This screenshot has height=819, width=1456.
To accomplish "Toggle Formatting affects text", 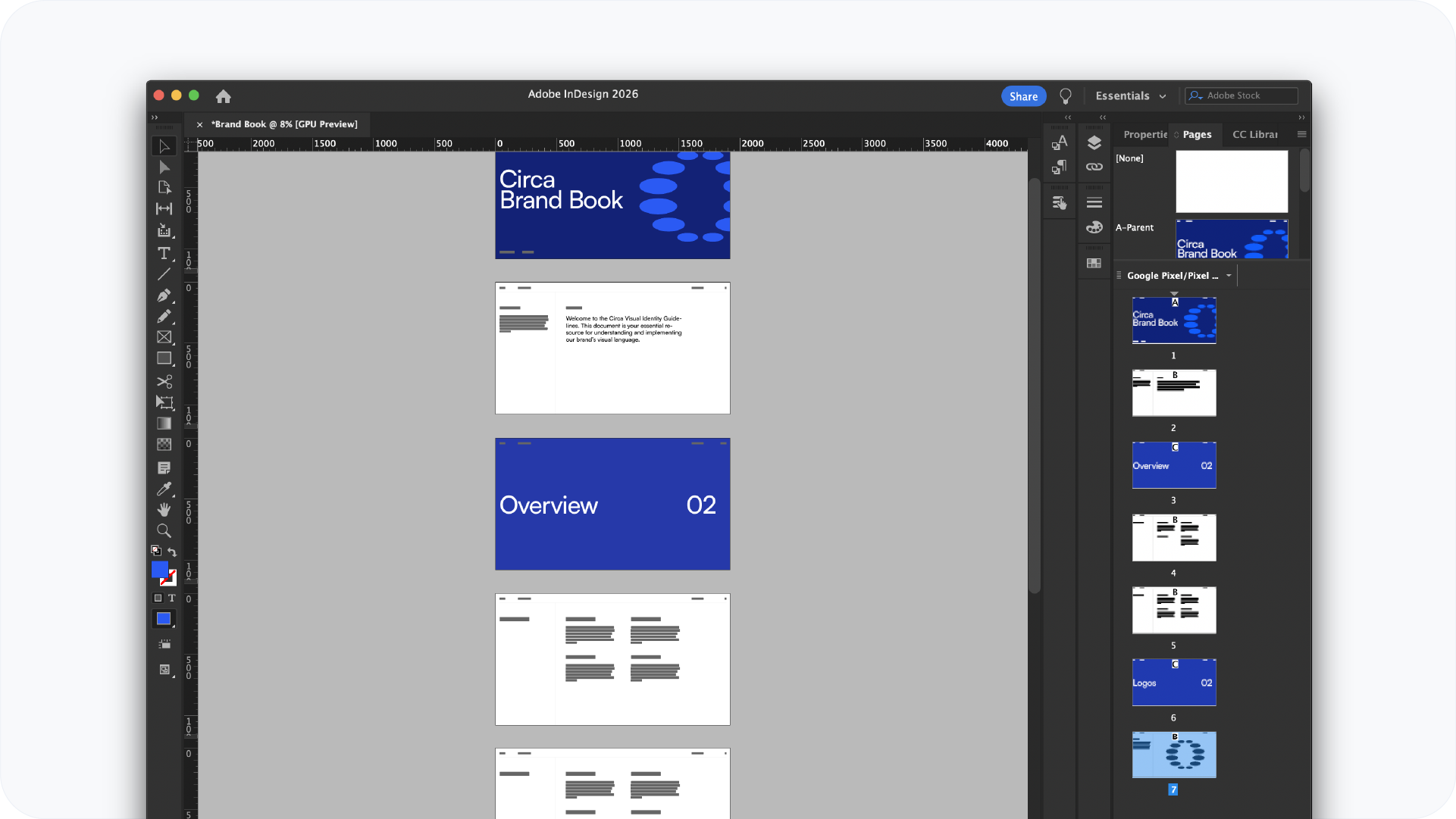I will tap(171, 598).
